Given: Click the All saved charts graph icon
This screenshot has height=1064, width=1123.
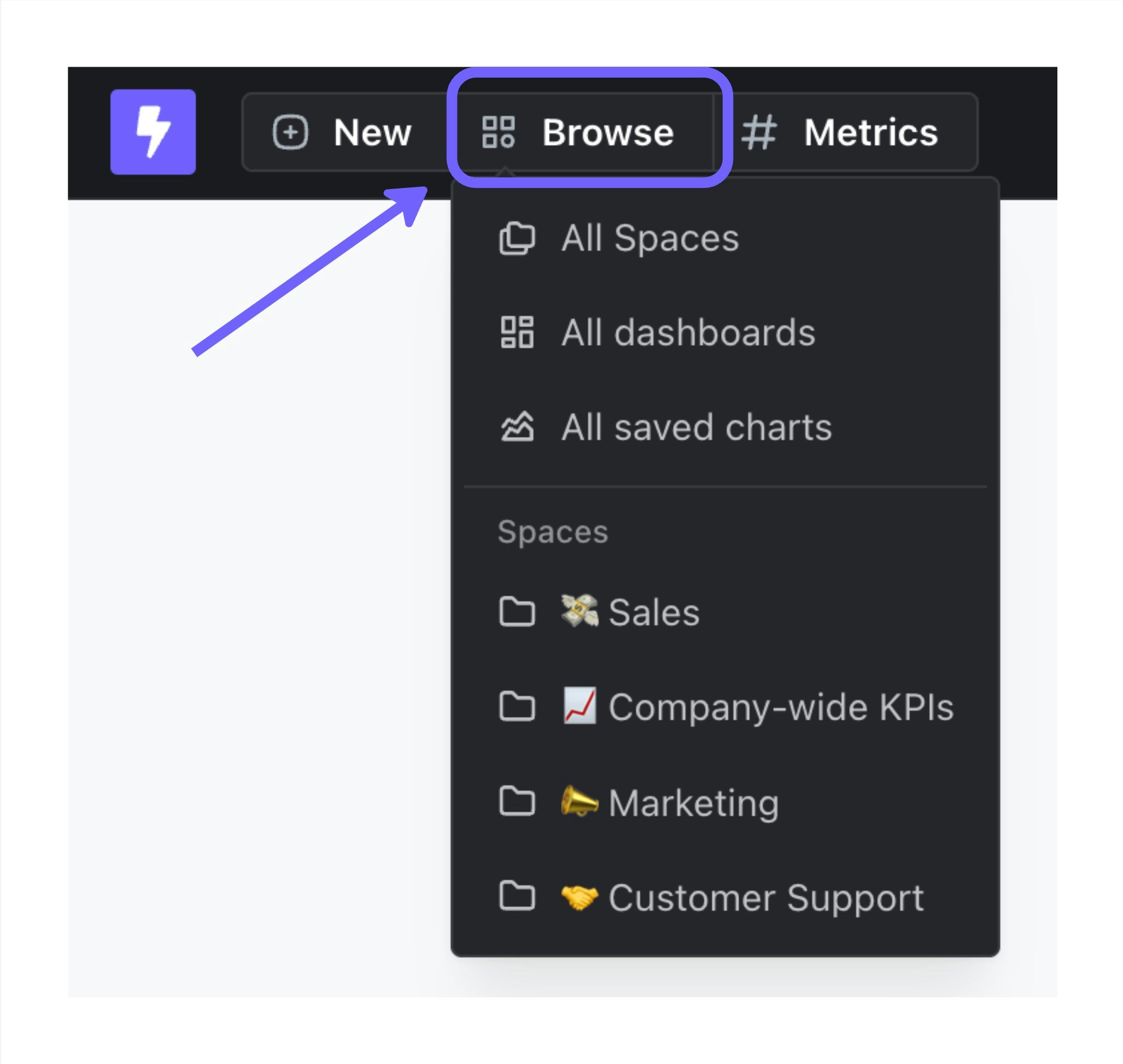Looking at the screenshot, I should [x=516, y=426].
